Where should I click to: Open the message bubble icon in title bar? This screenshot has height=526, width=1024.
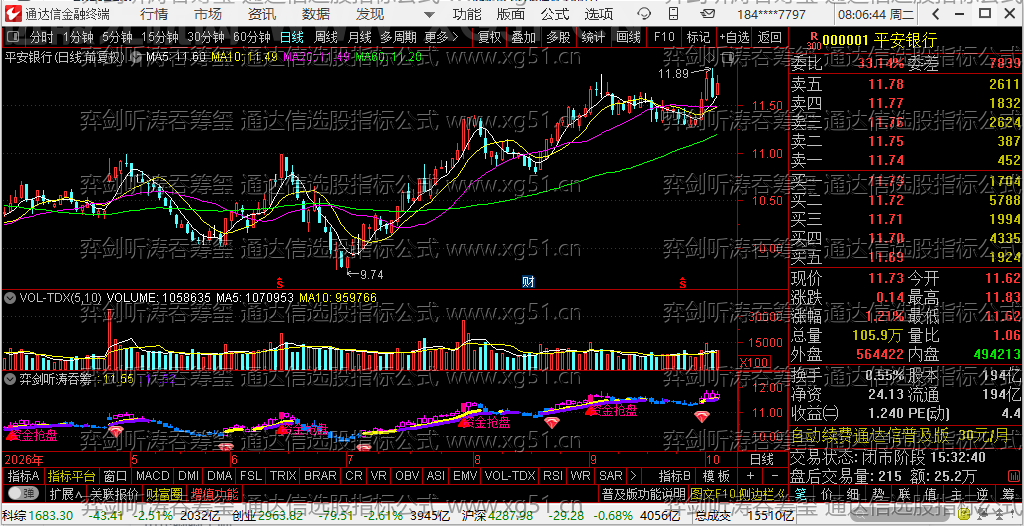(x=644, y=14)
